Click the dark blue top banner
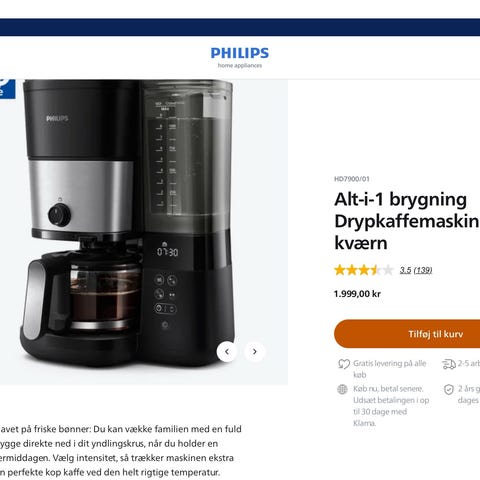The height and width of the screenshot is (480, 480). tap(240, 27)
